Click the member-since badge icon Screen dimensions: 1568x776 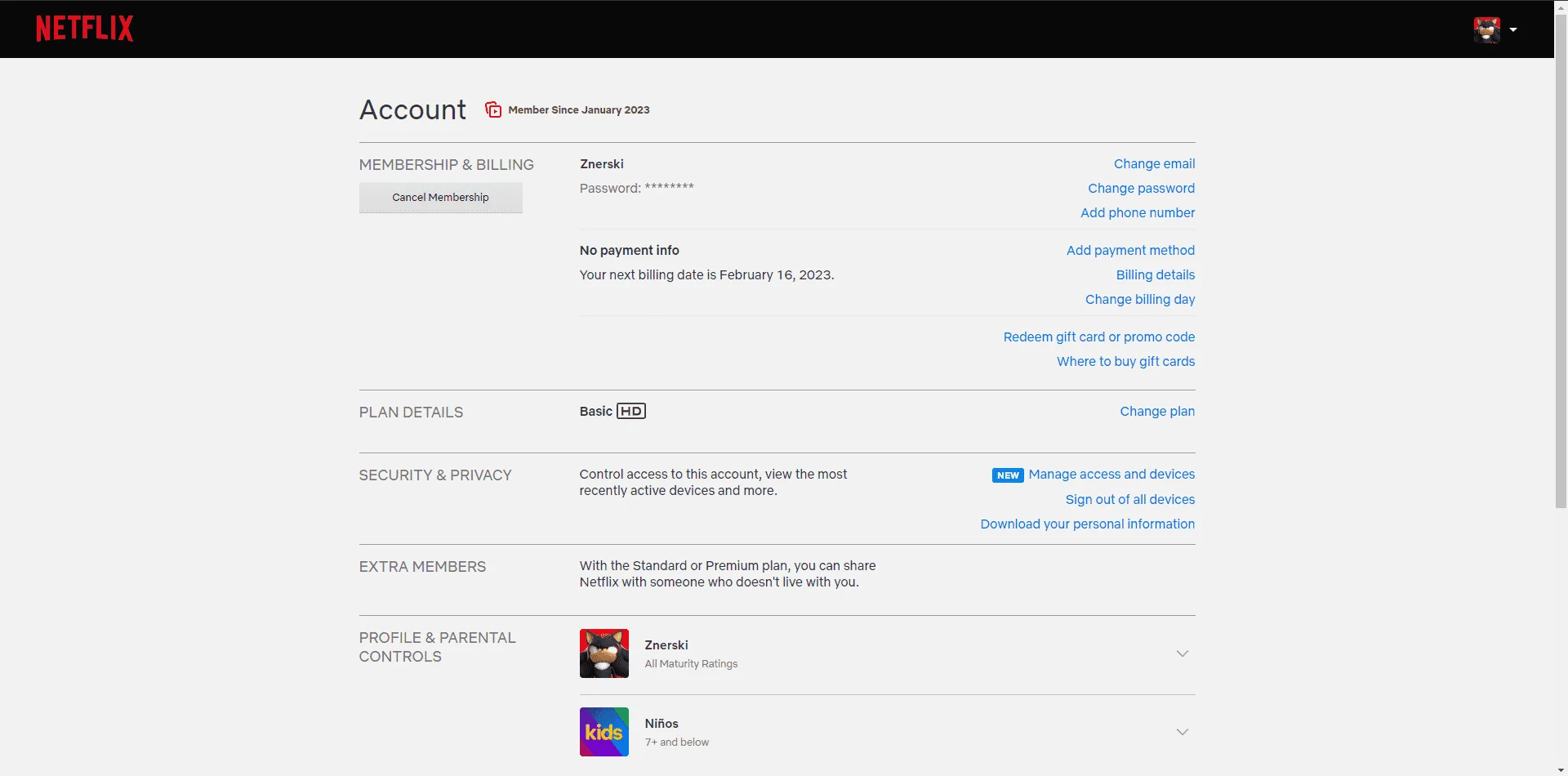click(x=493, y=109)
